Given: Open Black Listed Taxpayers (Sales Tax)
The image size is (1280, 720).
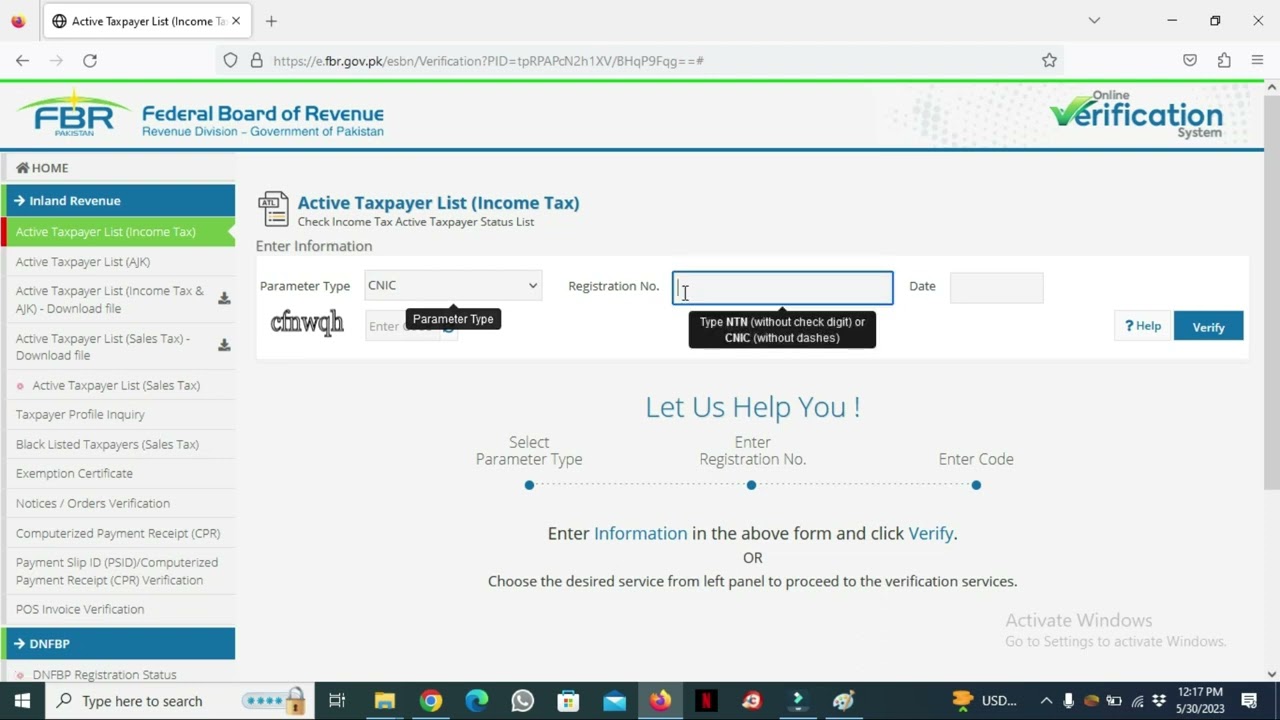Looking at the screenshot, I should pos(107,444).
